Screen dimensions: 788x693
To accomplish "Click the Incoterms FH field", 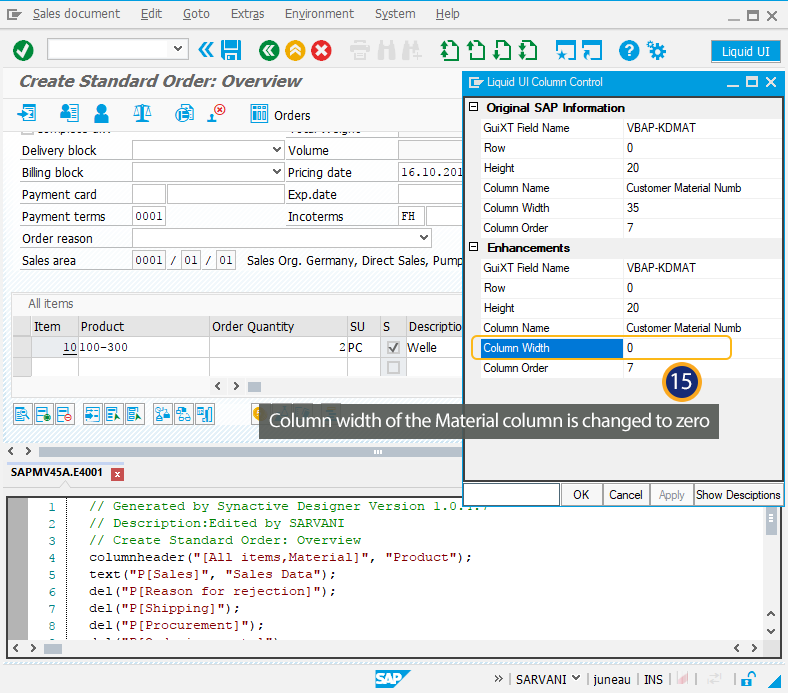I will [x=411, y=216].
